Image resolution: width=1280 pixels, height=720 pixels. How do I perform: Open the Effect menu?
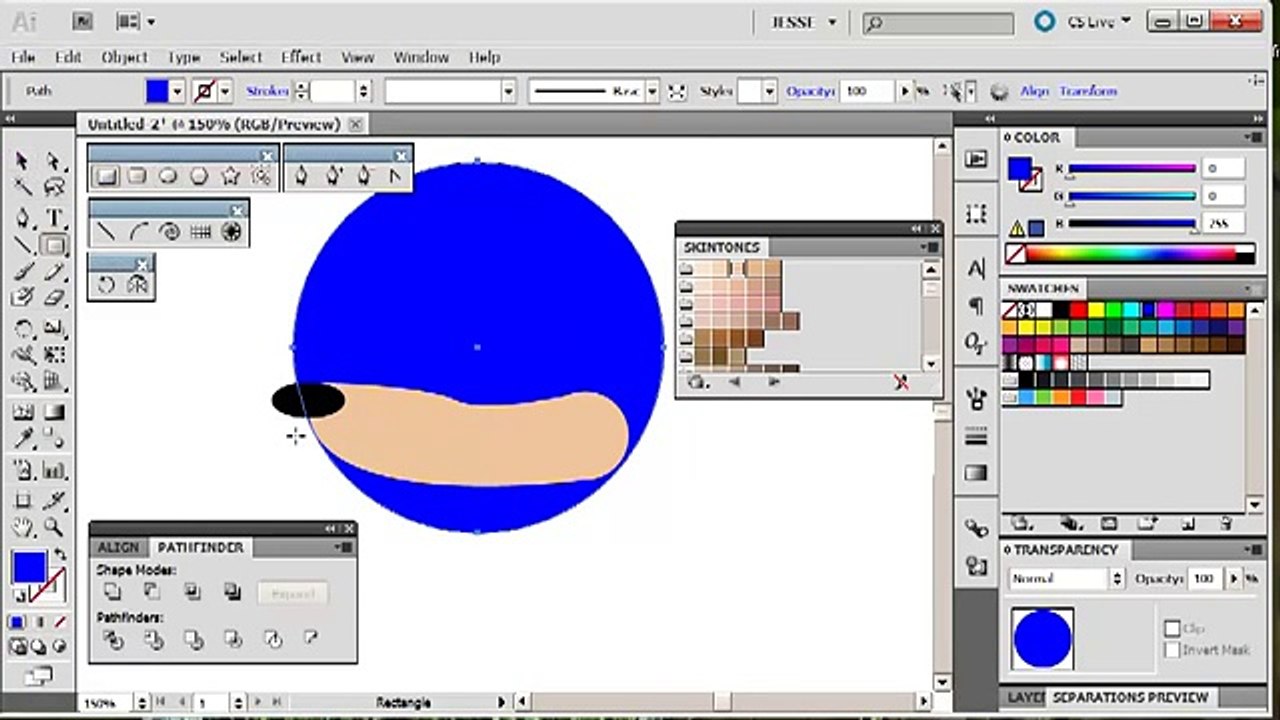tap(301, 57)
